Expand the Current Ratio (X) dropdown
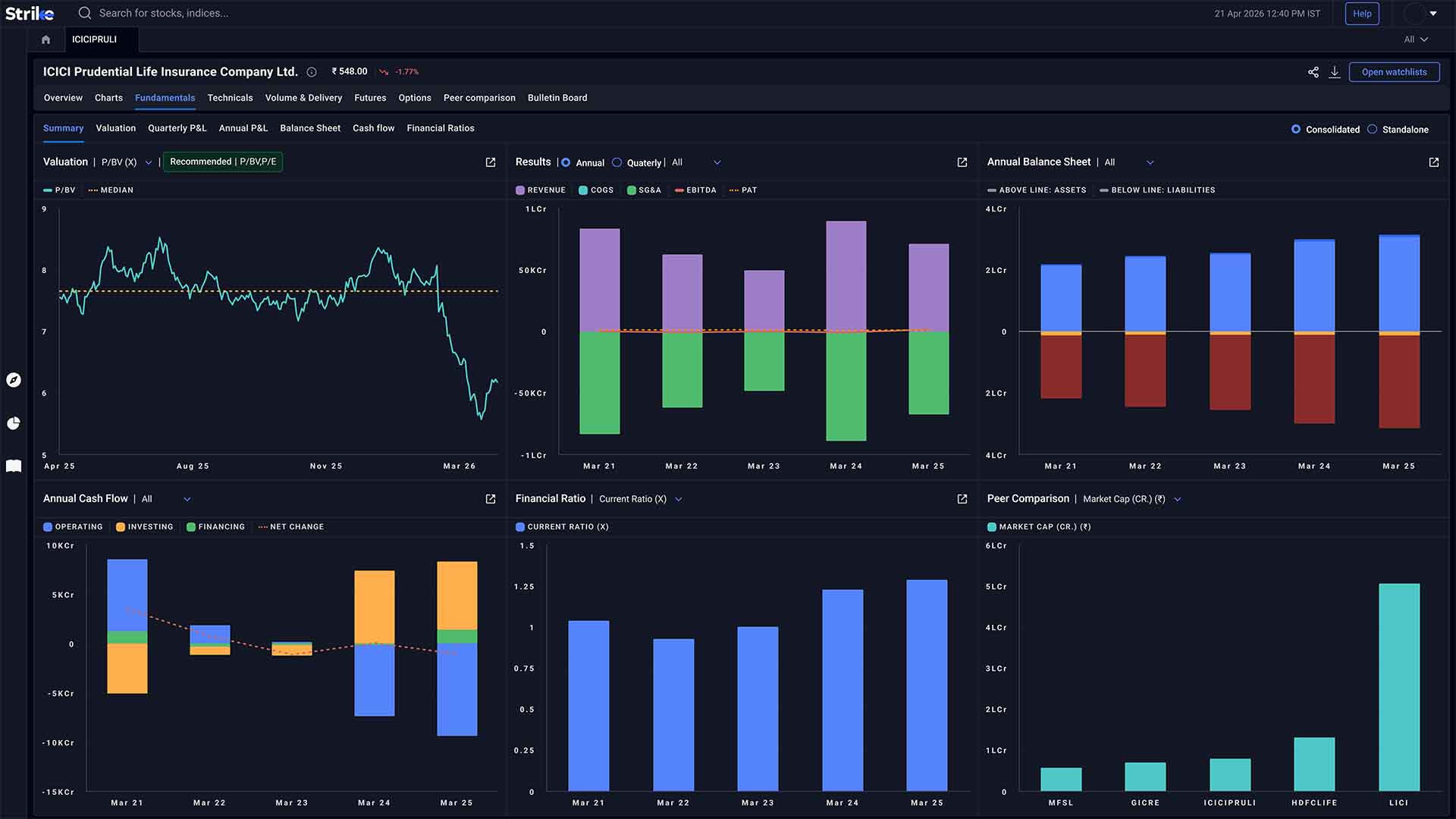 point(641,499)
